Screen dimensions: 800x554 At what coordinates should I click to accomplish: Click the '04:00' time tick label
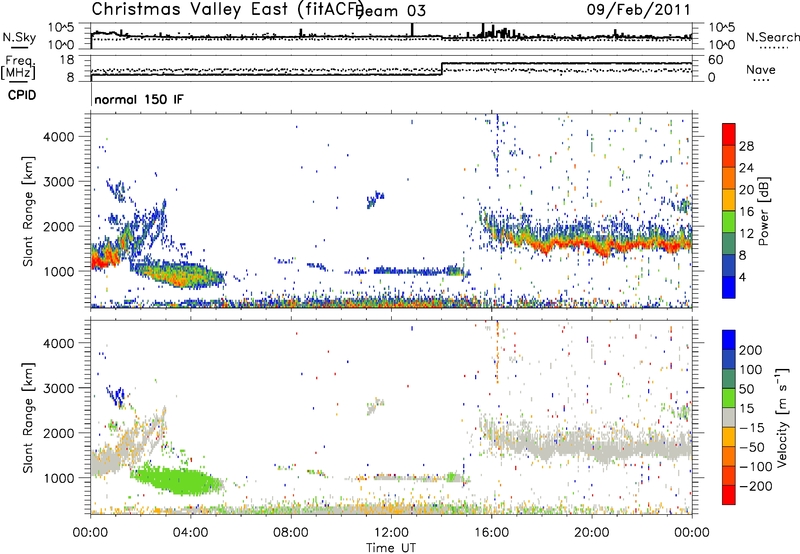point(191,533)
